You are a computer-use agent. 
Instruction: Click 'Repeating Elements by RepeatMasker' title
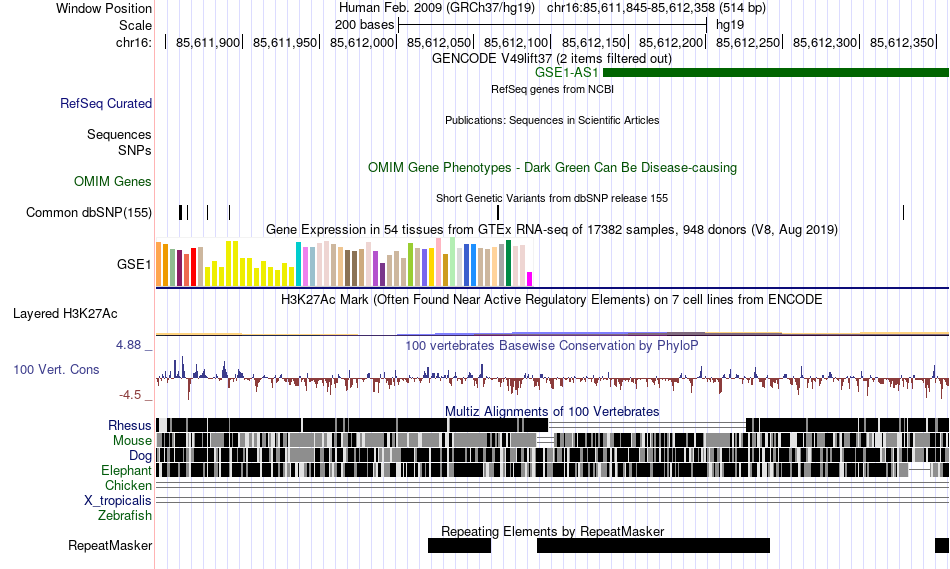pos(552,531)
